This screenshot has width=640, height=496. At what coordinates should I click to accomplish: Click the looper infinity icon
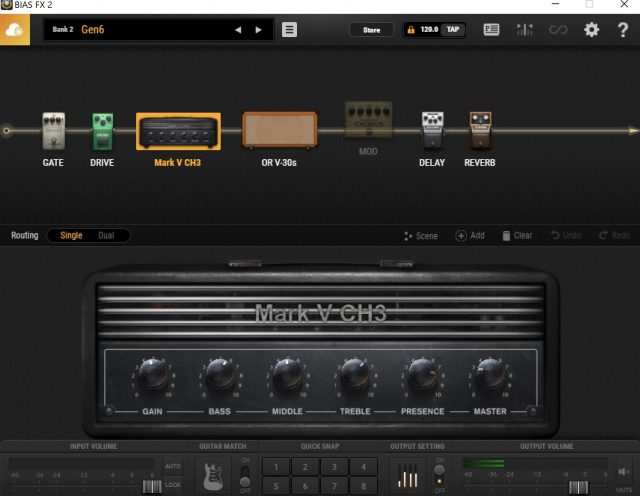(x=558, y=30)
